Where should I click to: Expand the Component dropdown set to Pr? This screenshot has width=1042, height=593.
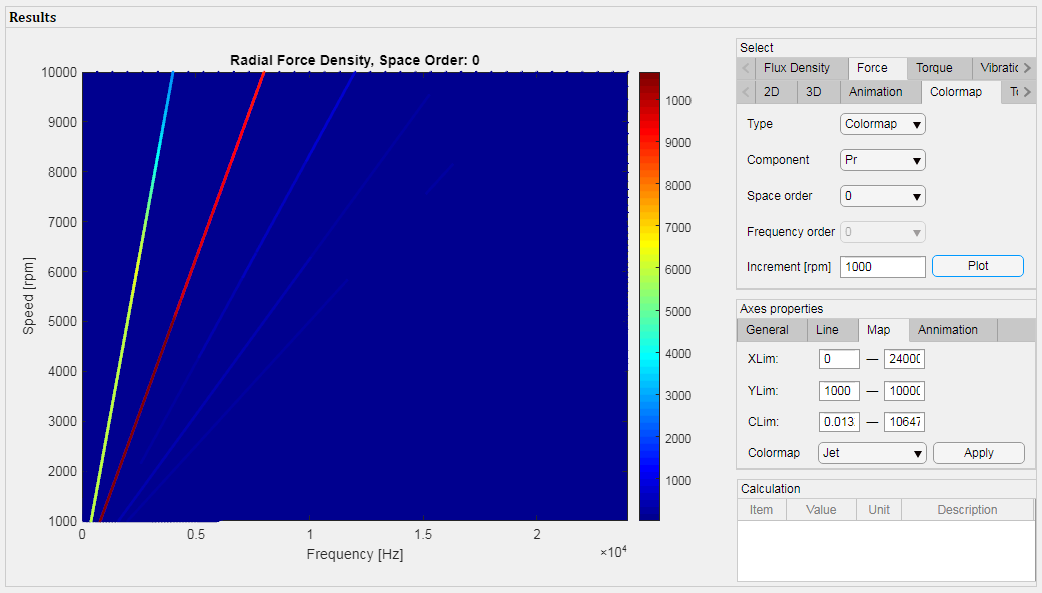point(882,160)
